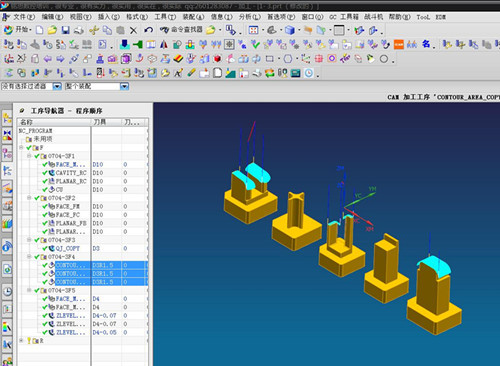Click the orange CAM icon in the toolbar
This screenshot has width=500, height=366.
point(399,44)
